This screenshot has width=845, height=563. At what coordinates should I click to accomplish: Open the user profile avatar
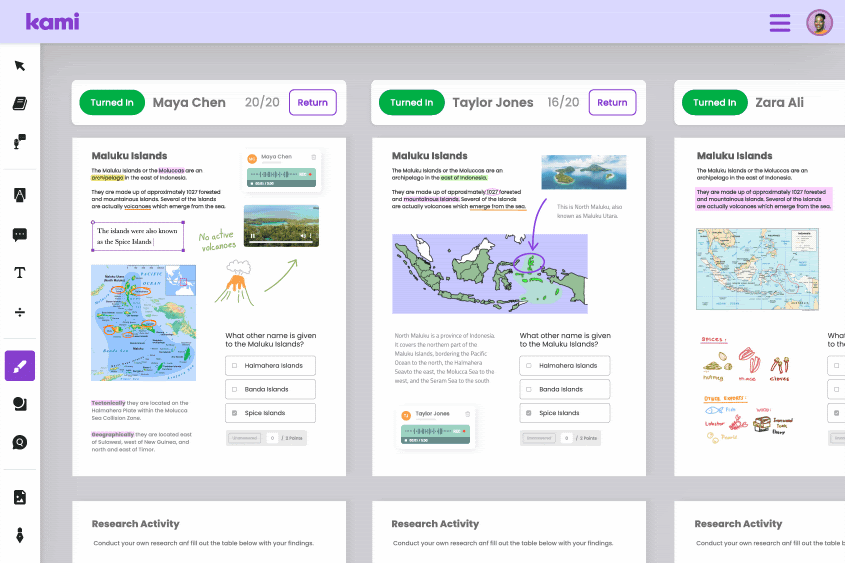819,23
